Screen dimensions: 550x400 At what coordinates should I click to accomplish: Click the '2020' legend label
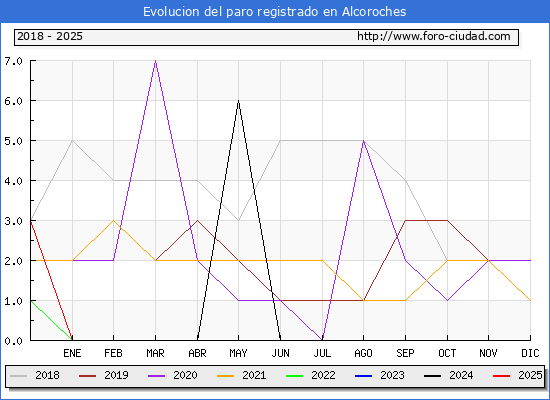point(185,375)
